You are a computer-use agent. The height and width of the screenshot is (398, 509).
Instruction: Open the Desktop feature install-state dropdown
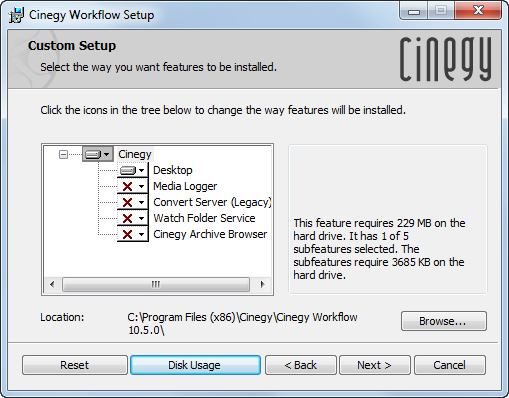(x=132, y=170)
